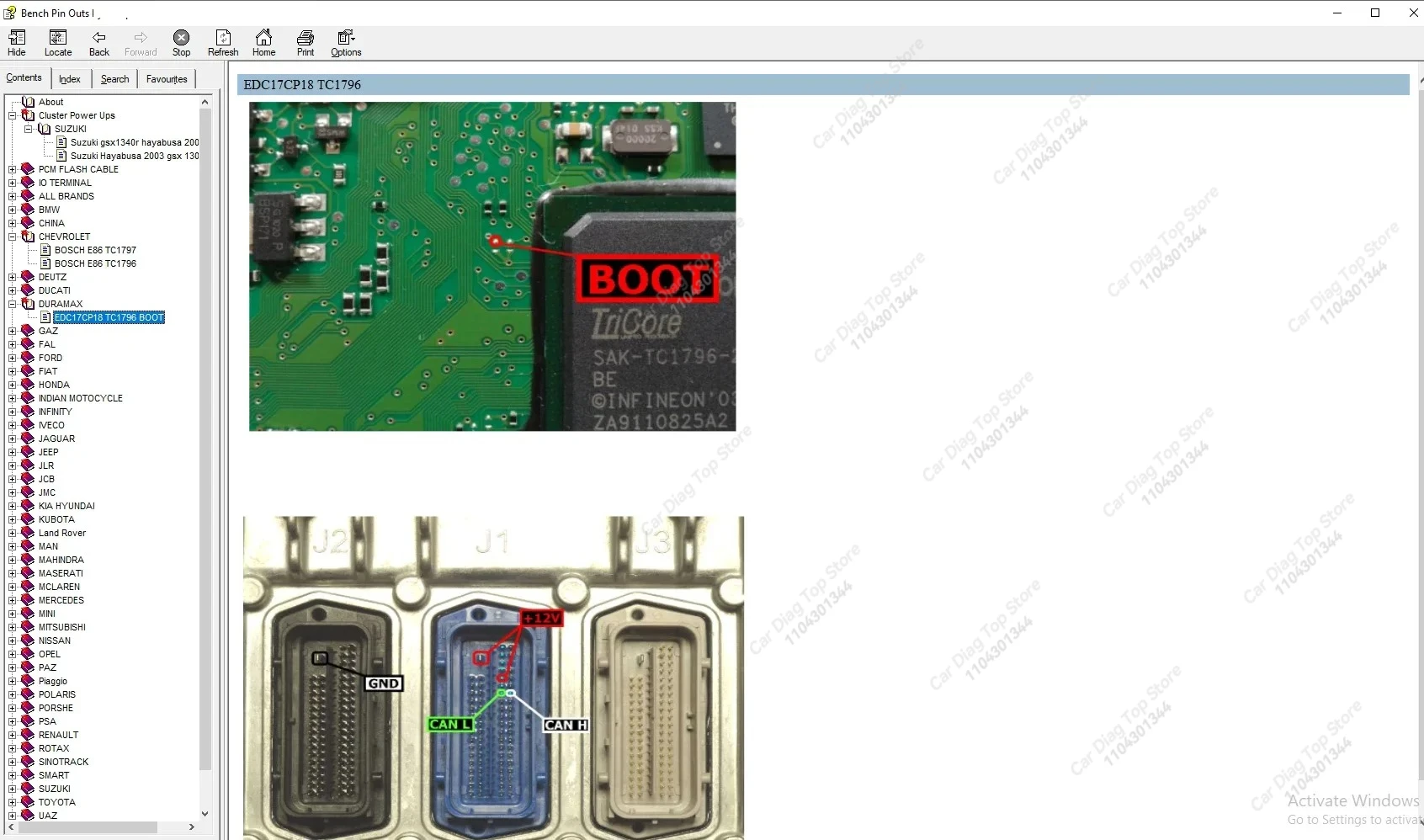
Task: Expand the MERCEDES tree node
Action: coord(11,600)
